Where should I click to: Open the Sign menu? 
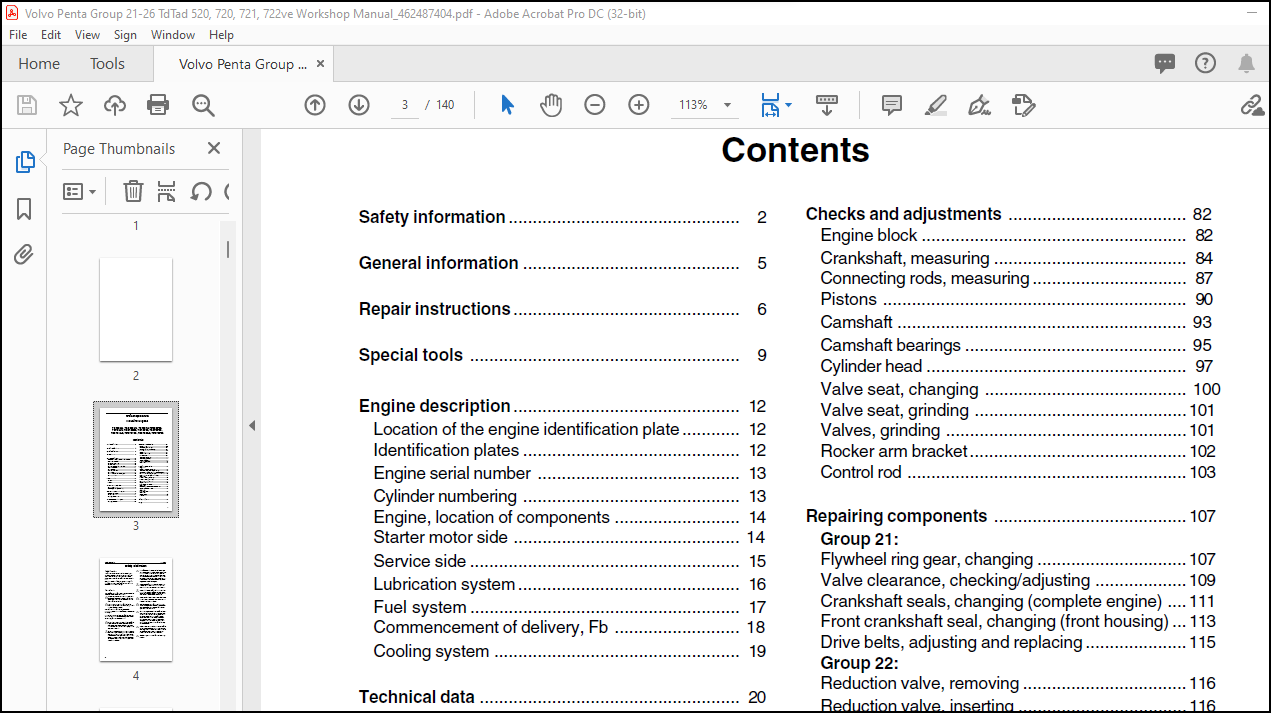pos(125,34)
